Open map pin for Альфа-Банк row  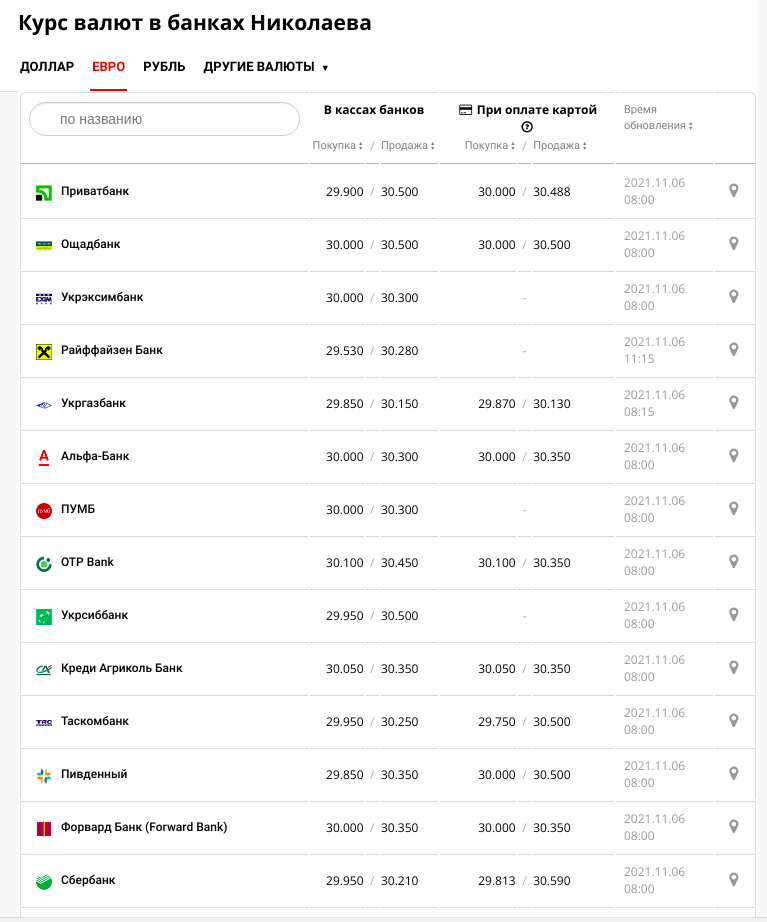pos(733,455)
